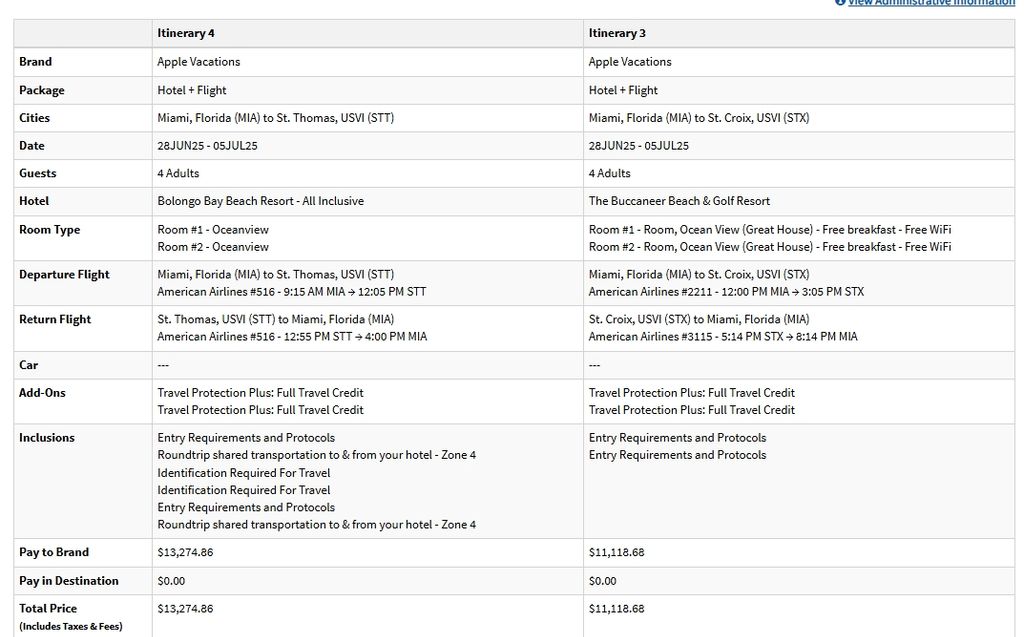Click the Room Type row label
Viewport: 1024px width, 637px height.
[x=49, y=229]
